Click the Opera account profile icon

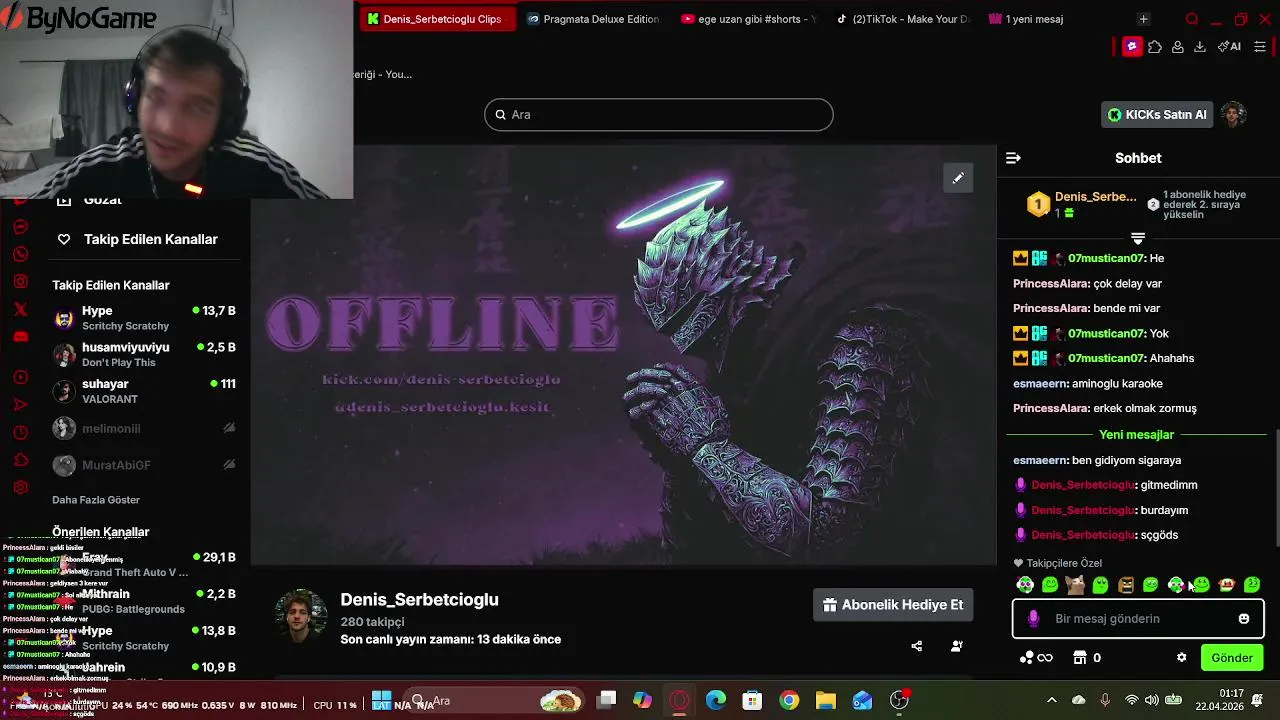coord(1178,47)
